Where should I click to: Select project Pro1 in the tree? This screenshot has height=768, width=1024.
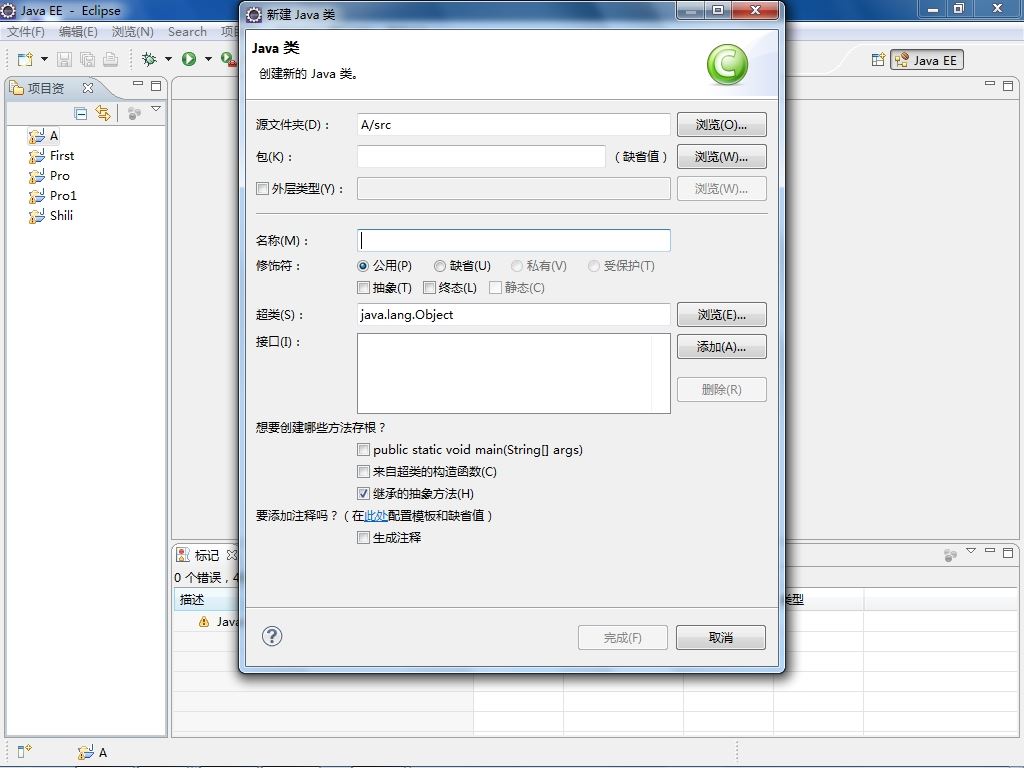pos(52,196)
